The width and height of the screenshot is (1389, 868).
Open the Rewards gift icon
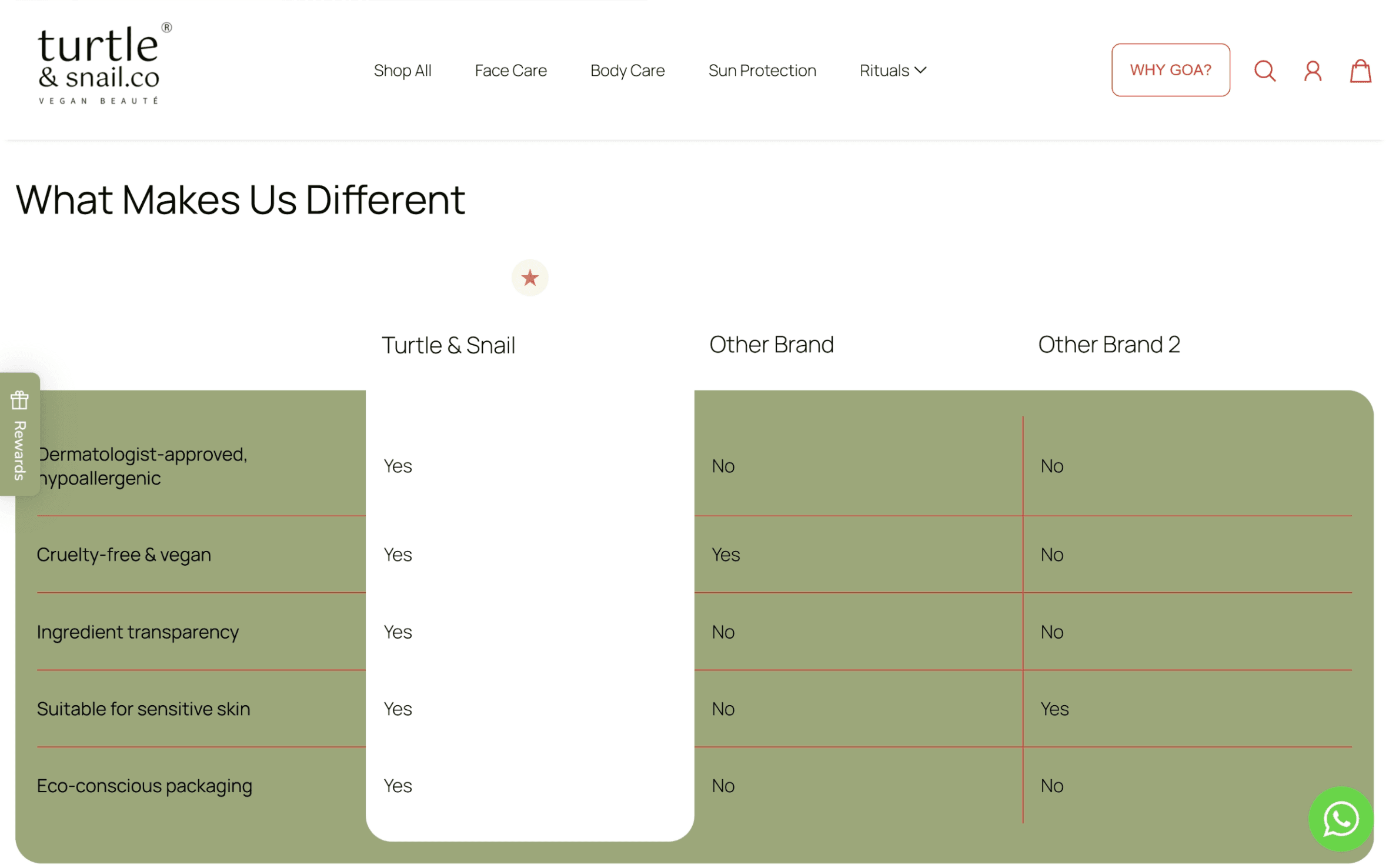point(19,400)
